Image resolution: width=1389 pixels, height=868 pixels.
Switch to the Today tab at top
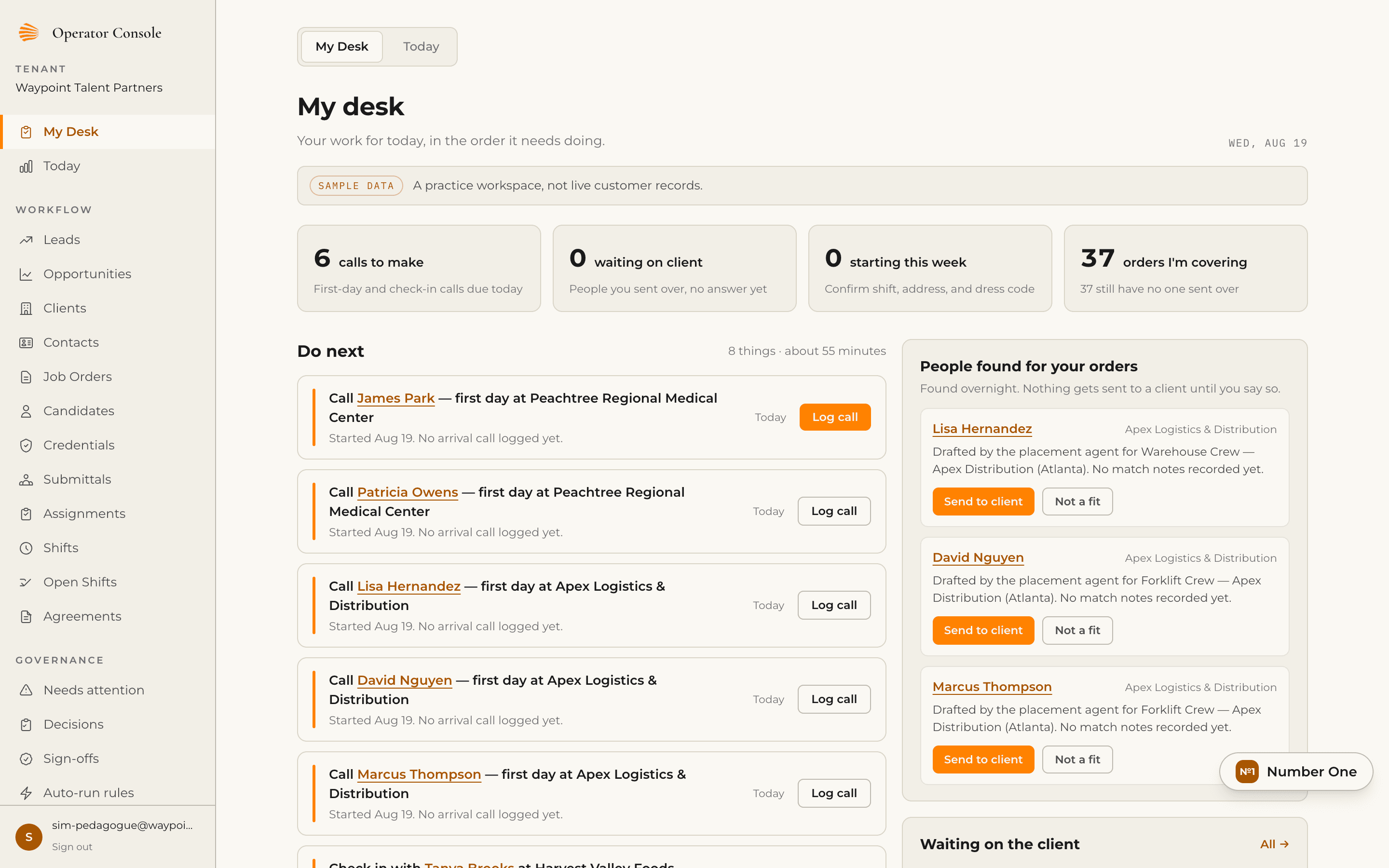[x=421, y=46]
